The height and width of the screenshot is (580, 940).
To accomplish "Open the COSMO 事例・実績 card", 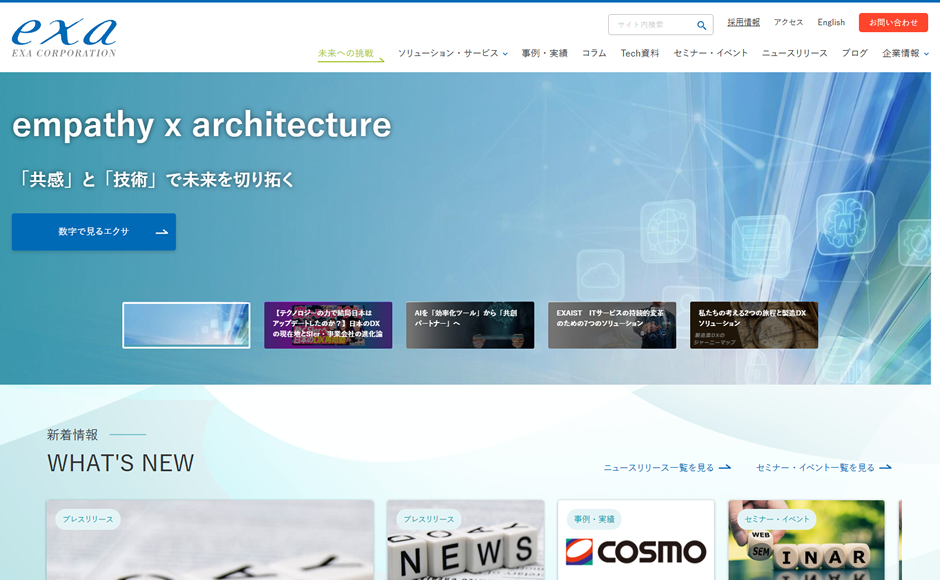I will point(635,540).
